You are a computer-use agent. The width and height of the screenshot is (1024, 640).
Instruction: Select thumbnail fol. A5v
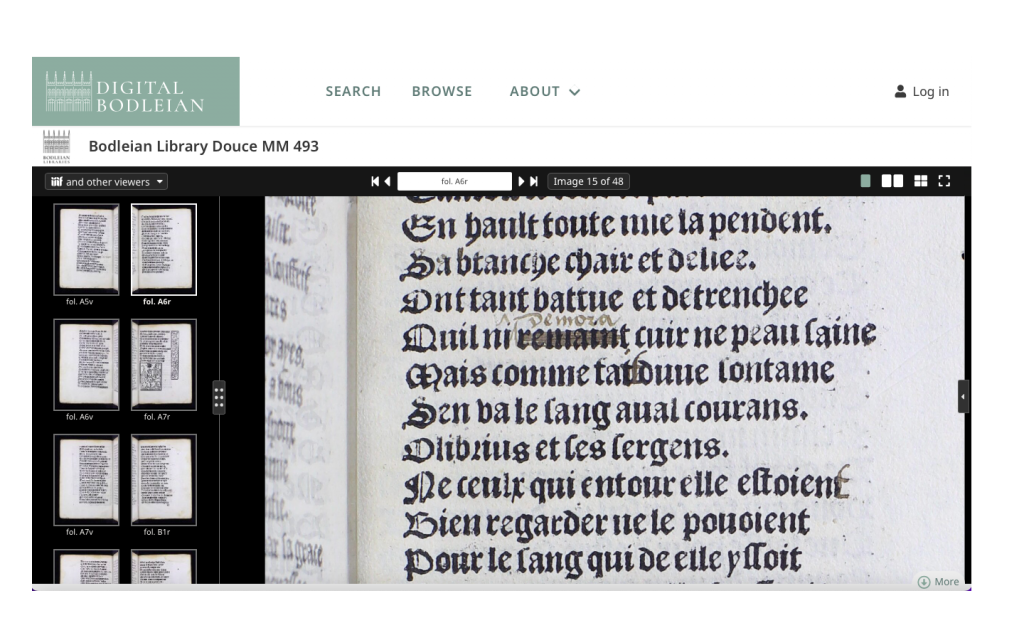[86, 249]
